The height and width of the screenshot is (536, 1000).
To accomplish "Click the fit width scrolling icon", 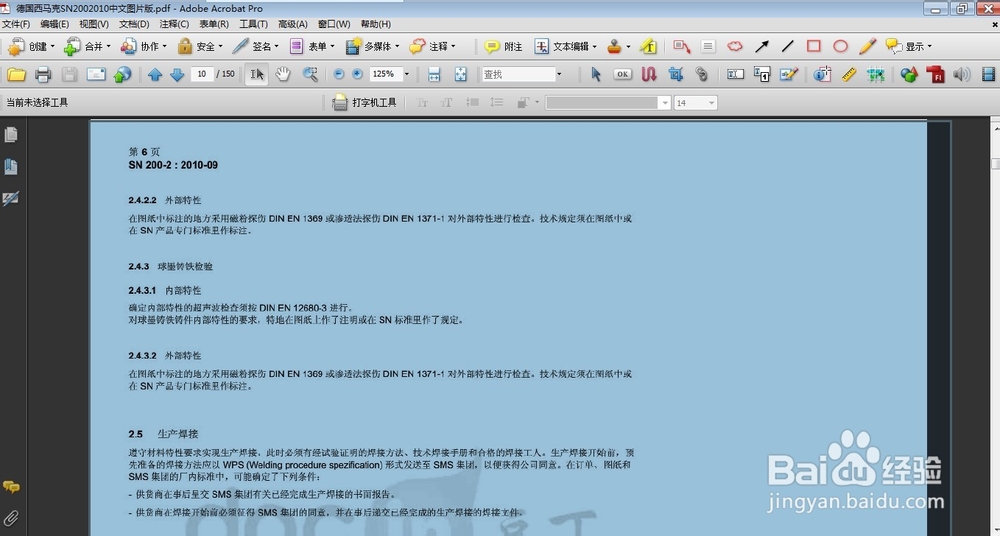I will point(434,75).
